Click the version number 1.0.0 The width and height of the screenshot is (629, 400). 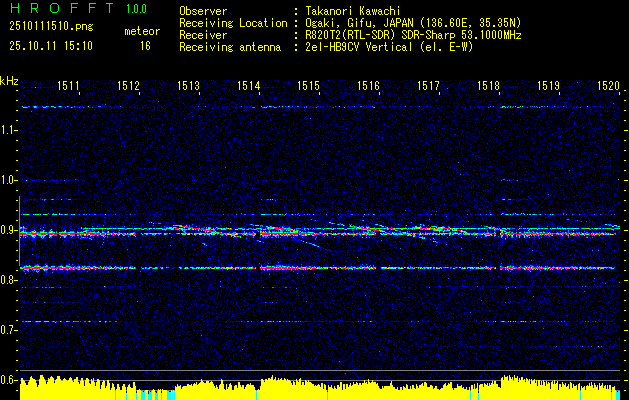(136, 9)
